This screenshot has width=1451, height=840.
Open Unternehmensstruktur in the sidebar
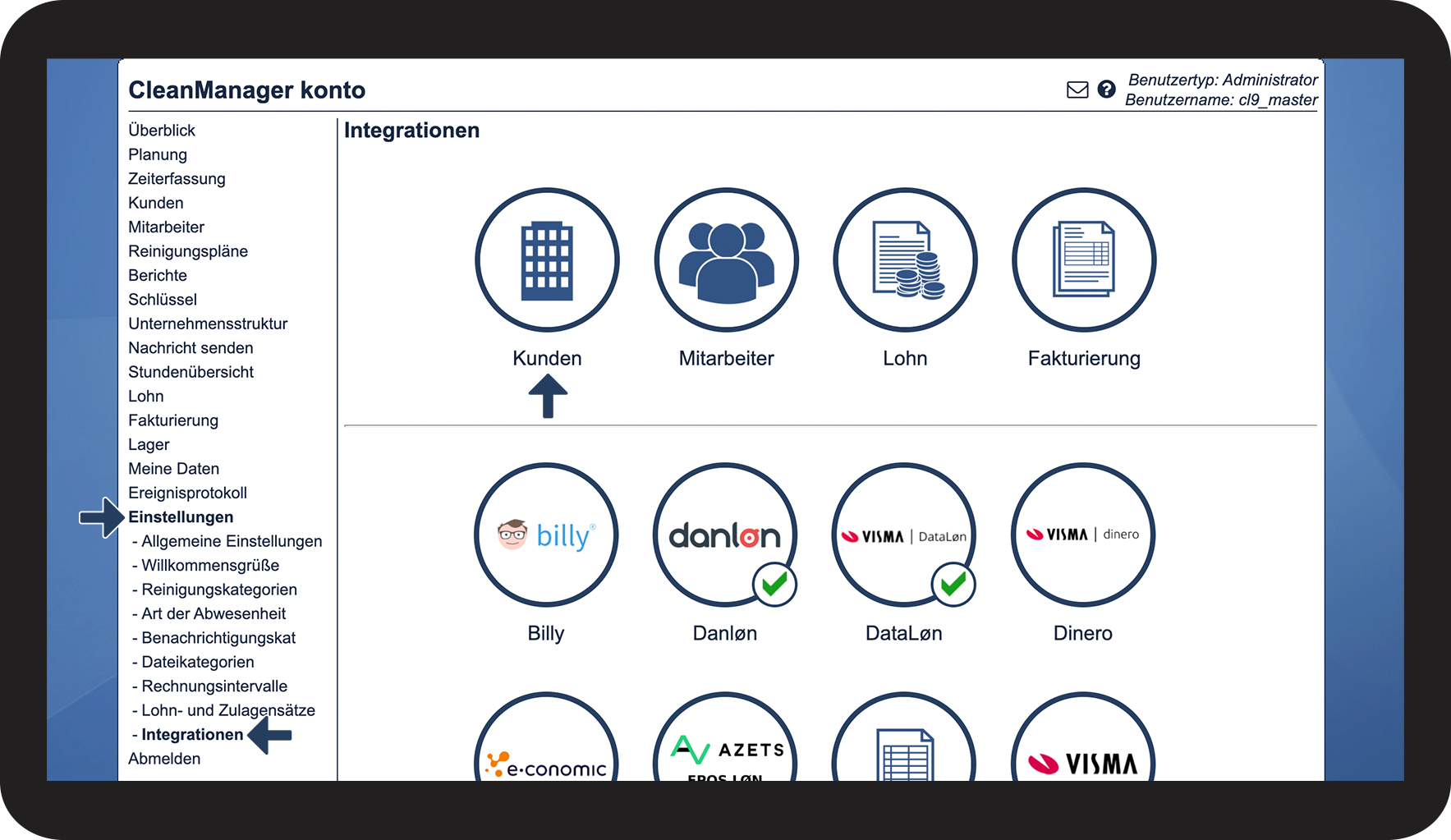(x=208, y=324)
